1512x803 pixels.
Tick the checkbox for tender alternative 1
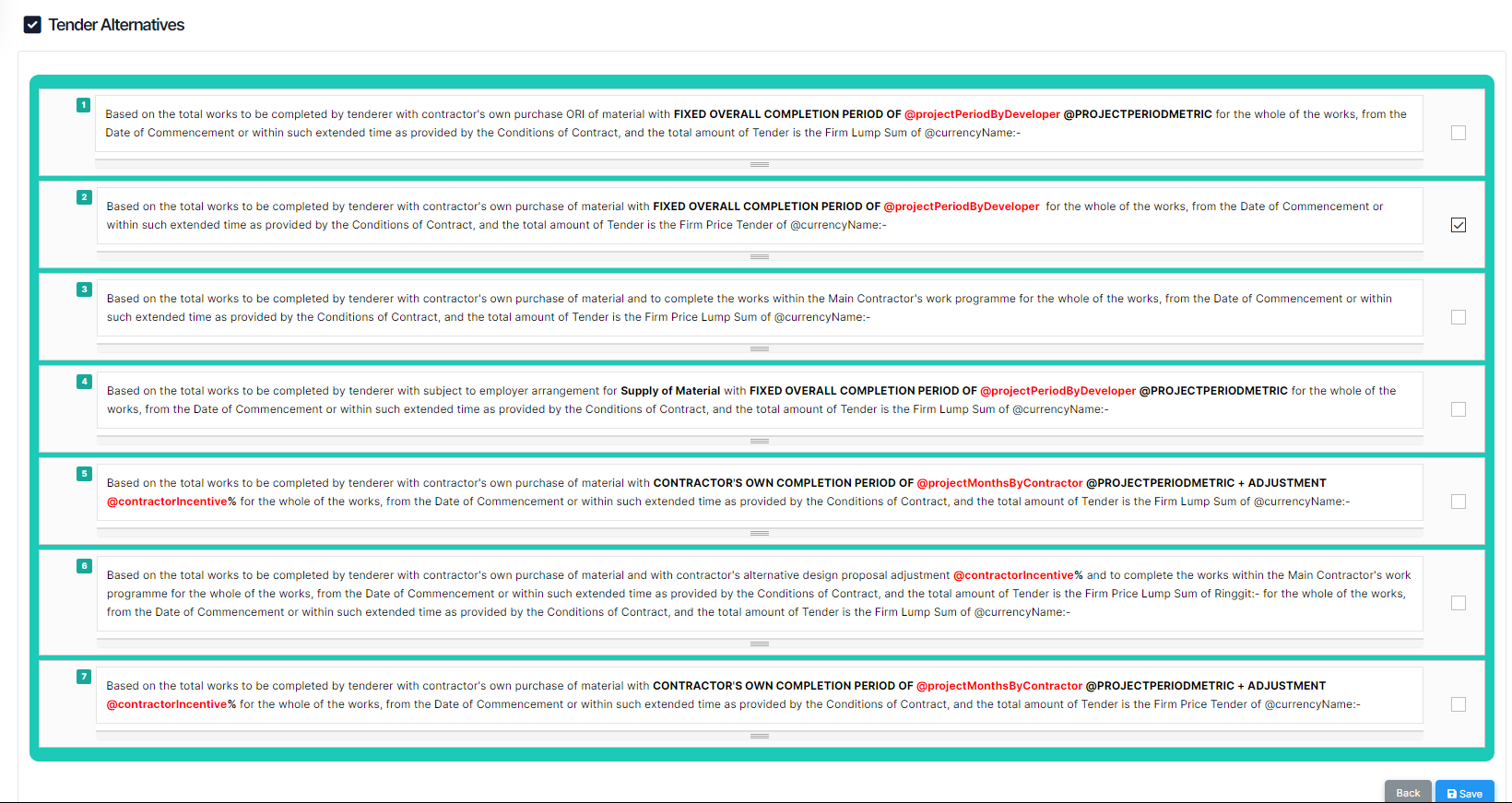[1459, 133]
